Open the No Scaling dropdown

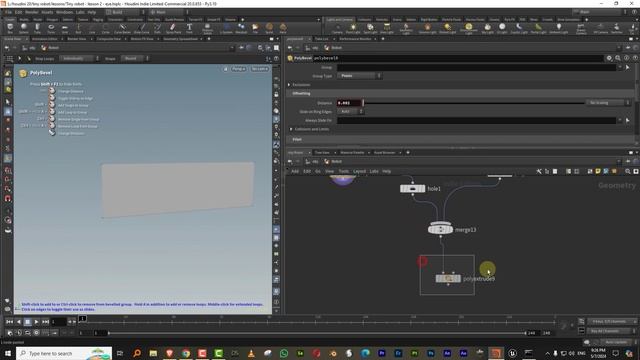click(x=608, y=103)
